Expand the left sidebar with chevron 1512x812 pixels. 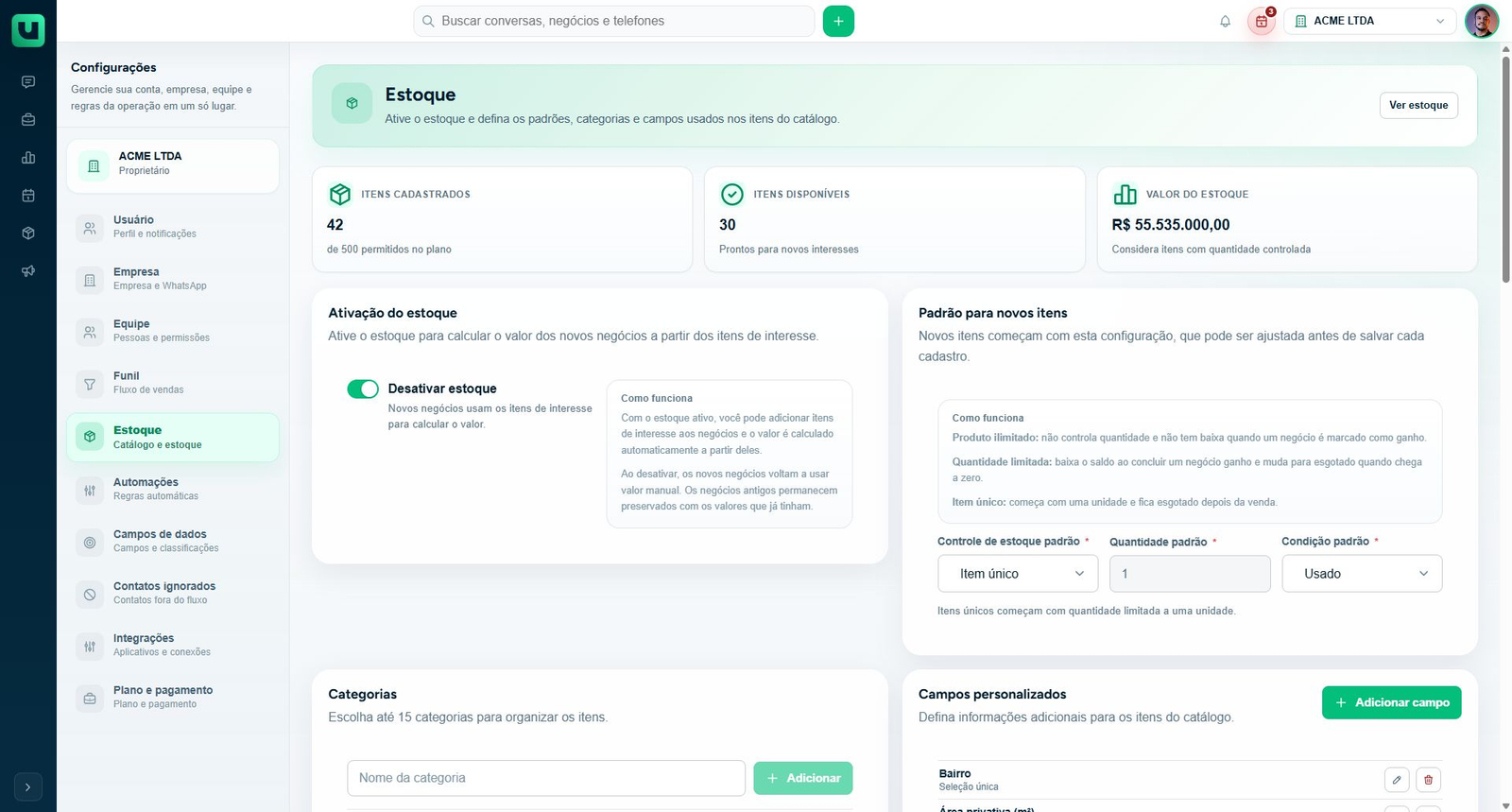click(28, 786)
